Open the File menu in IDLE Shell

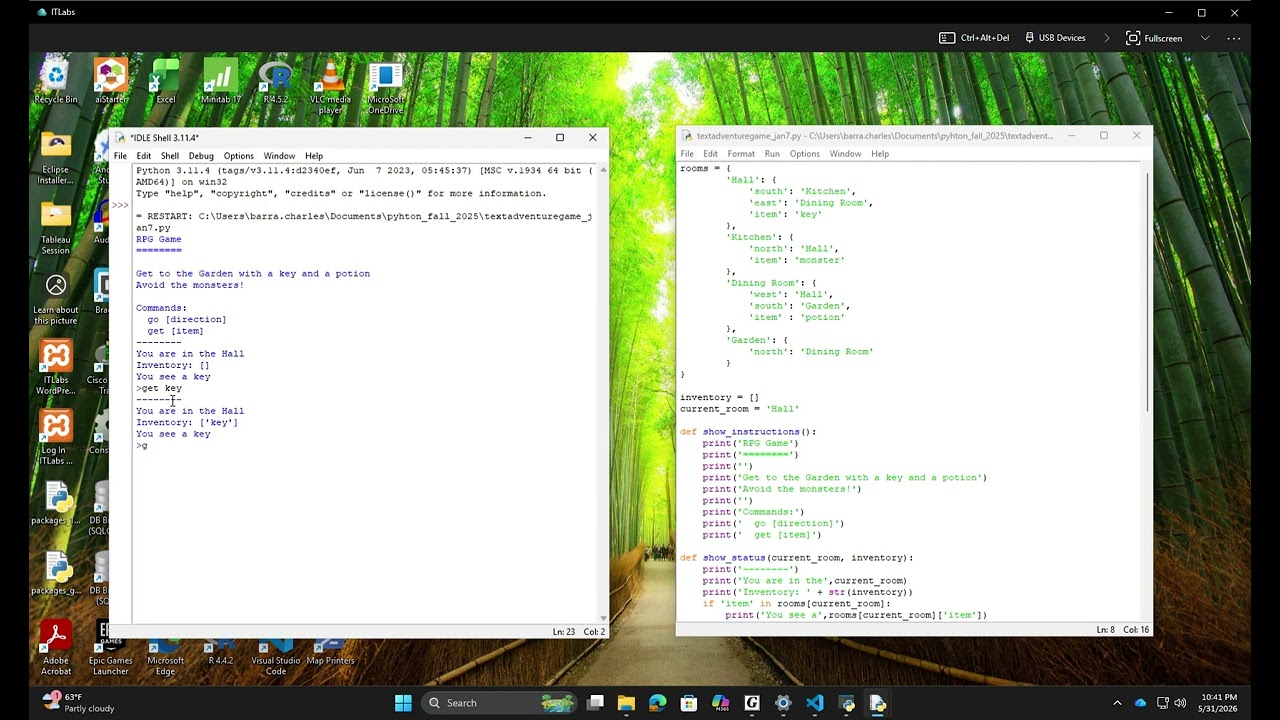[120, 156]
